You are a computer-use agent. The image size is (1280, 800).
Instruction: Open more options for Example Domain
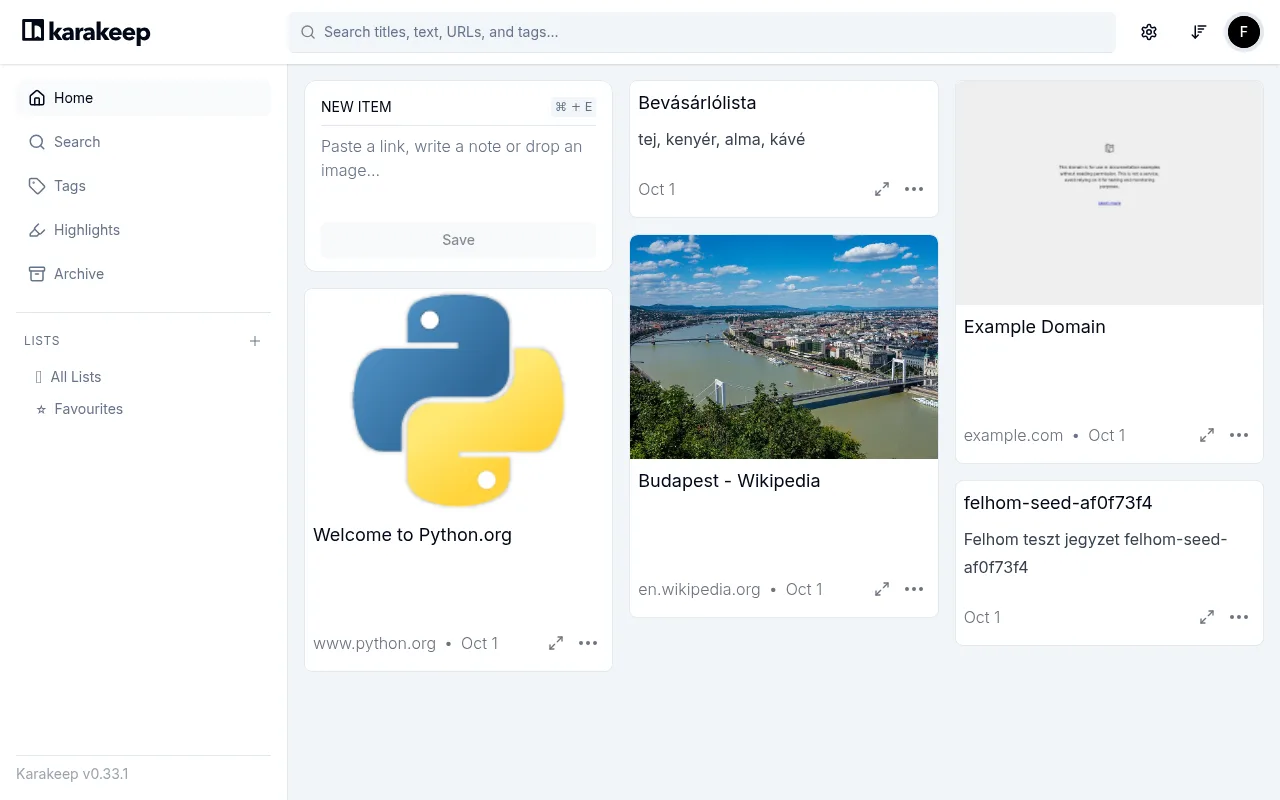[x=1239, y=435]
